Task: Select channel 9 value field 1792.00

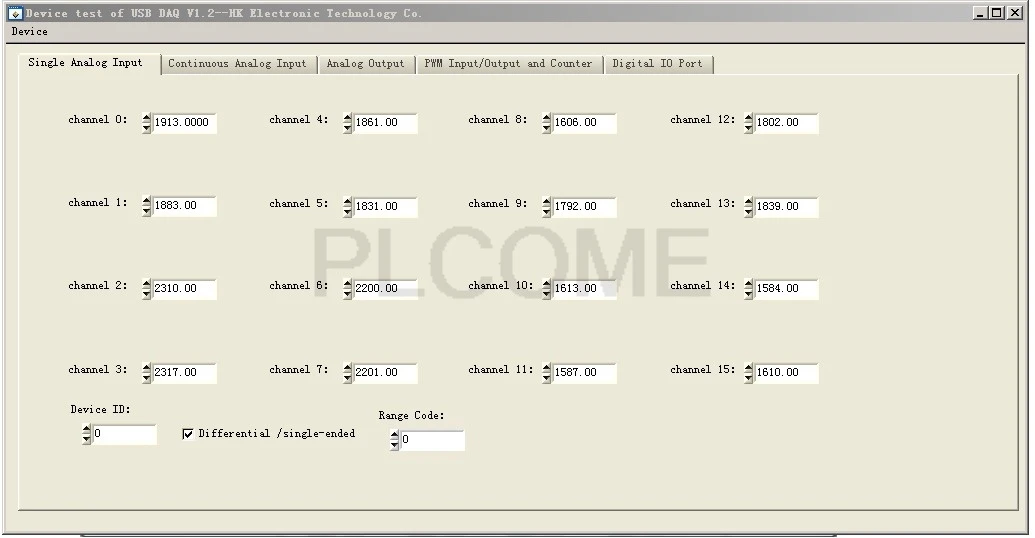Action: point(585,207)
